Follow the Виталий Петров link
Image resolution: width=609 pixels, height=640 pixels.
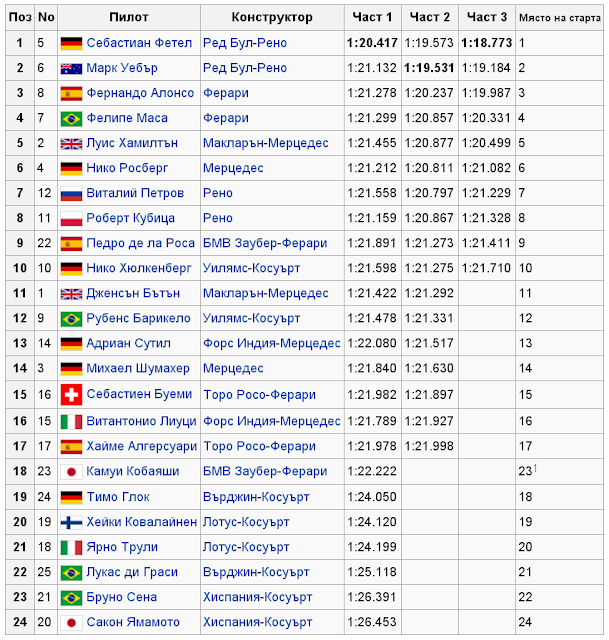tap(135, 193)
